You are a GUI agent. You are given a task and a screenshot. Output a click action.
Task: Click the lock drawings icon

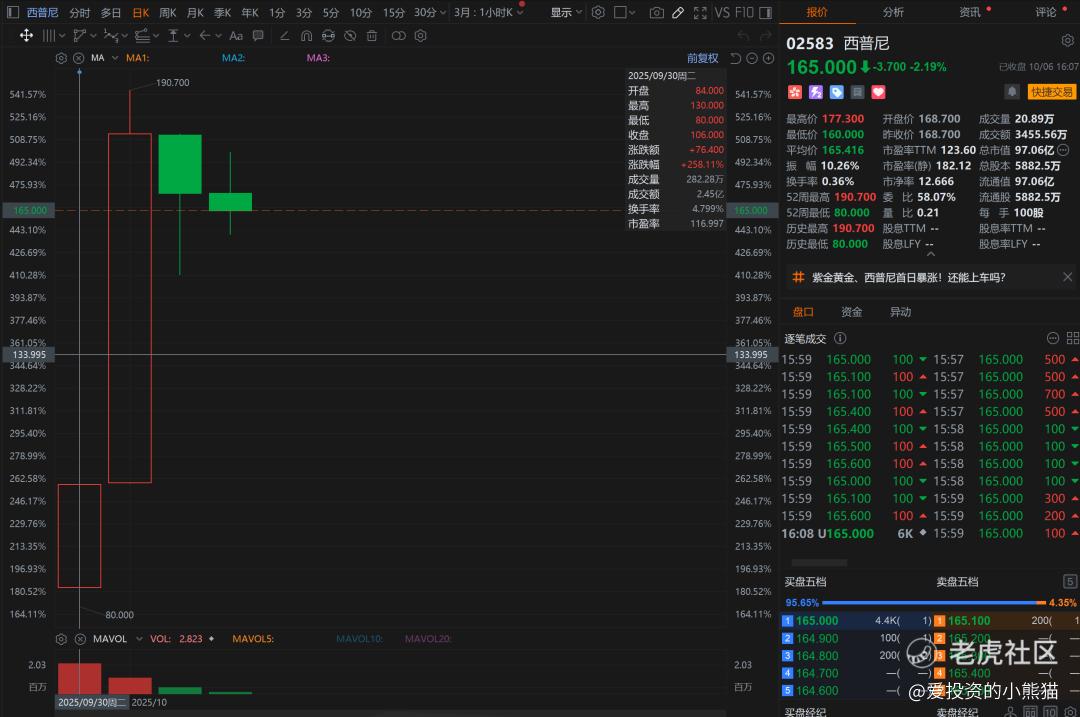(329, 36)
